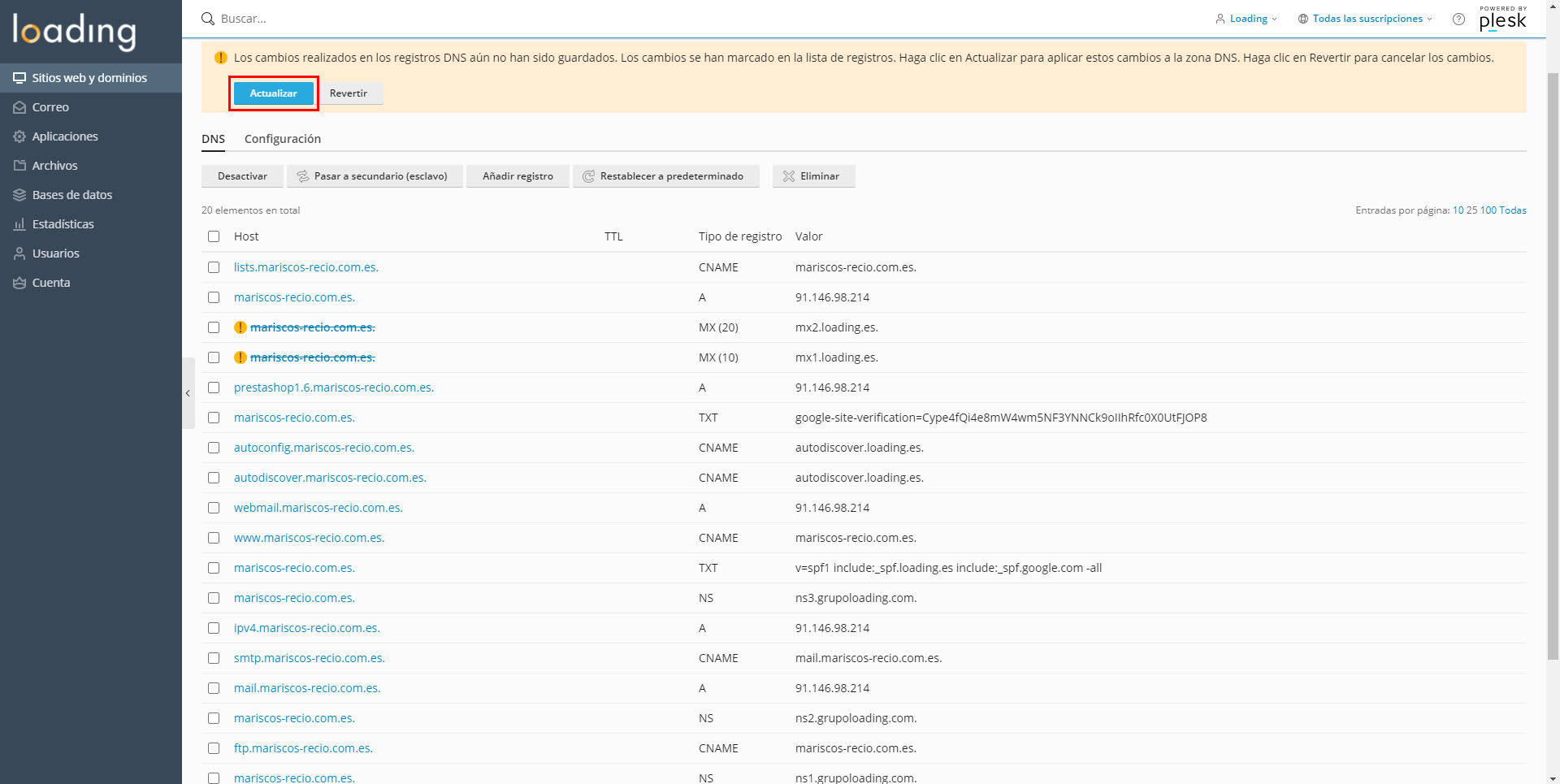Click warning icon on MX (20) record
This screenshot has width=1560, height=784.
pyautogui.click(x=240, y=327)
